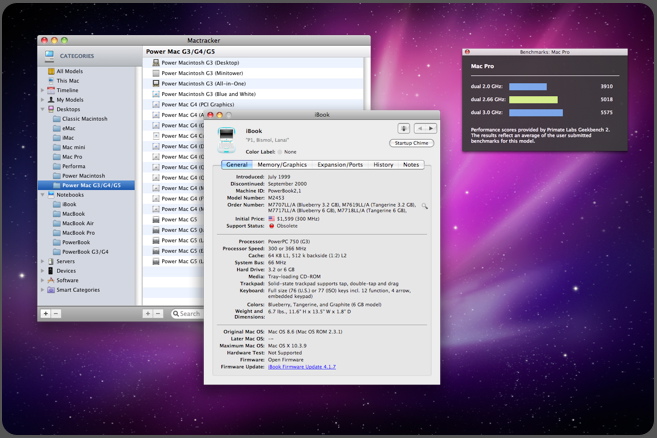Expand the Smart Categories disclosure triangle

[x=42, y=290]
